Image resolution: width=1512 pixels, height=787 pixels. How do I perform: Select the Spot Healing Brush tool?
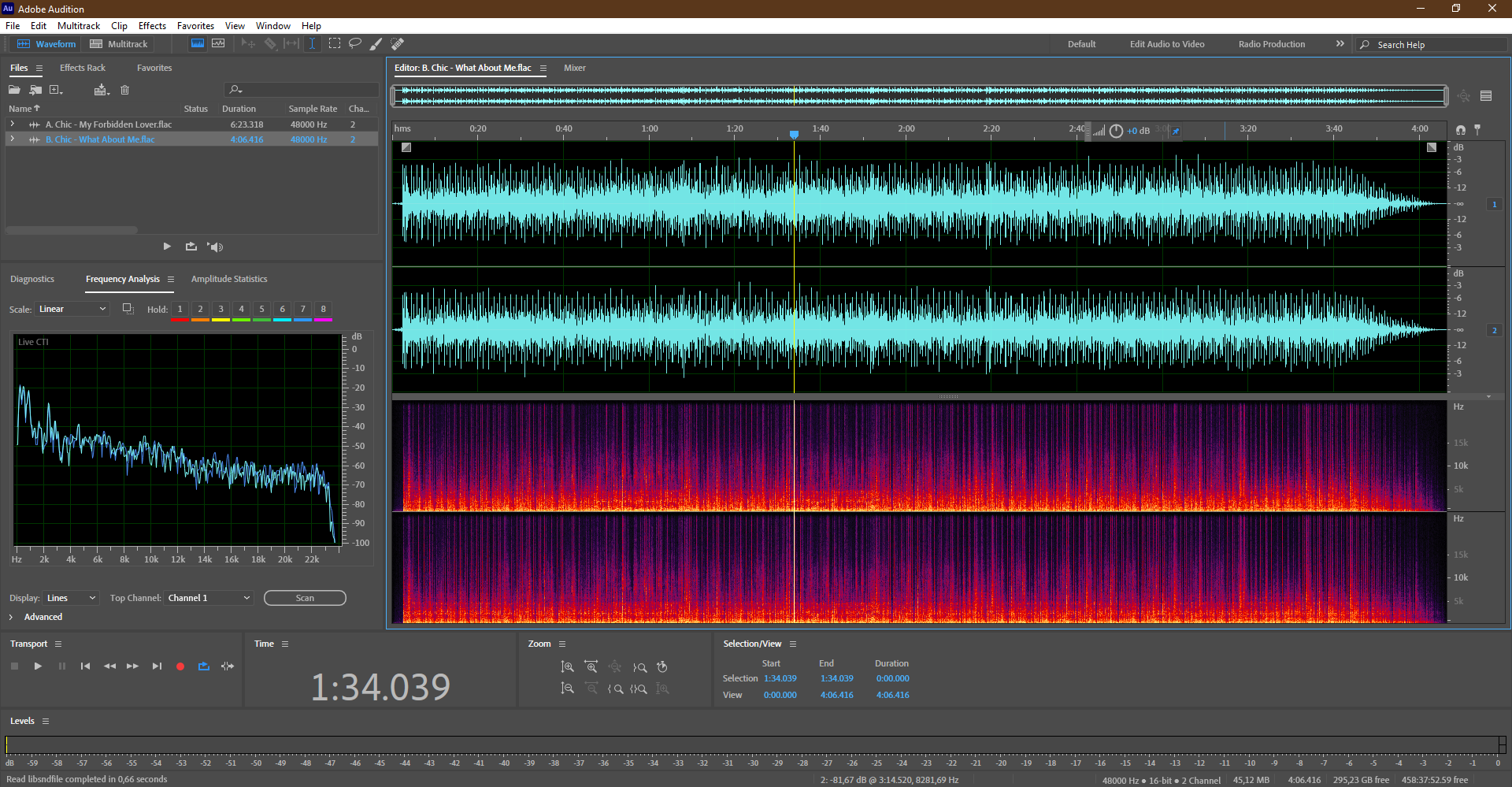[x=398, y=44]
